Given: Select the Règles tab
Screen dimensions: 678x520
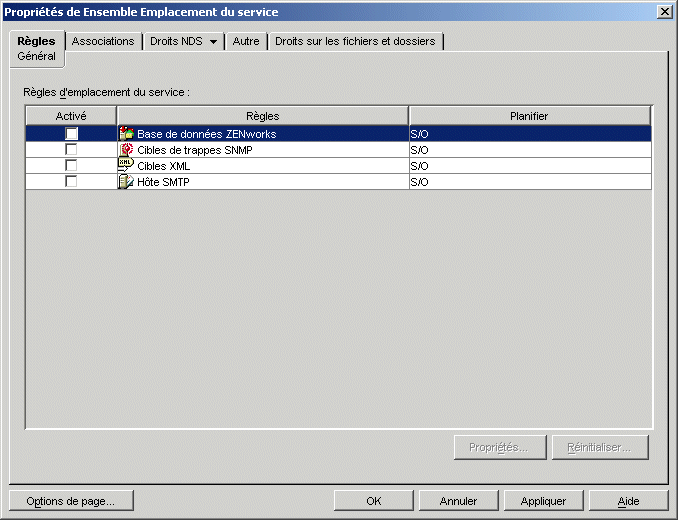Looking at the screenshot, I should (x=36, y=41).
